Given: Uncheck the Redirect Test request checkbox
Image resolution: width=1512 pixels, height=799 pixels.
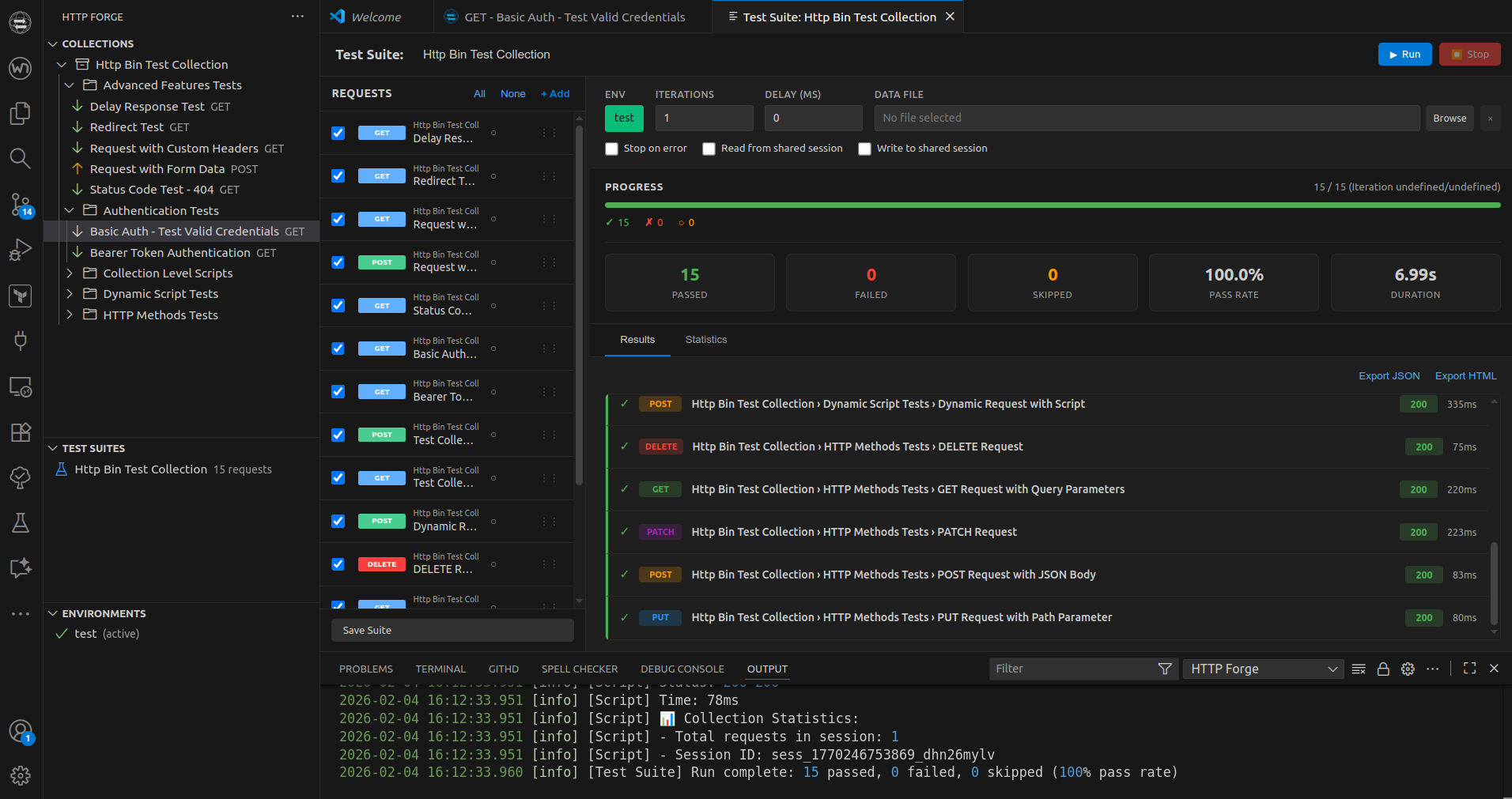Looking at the screenshot, I should [x=338, y=175].
